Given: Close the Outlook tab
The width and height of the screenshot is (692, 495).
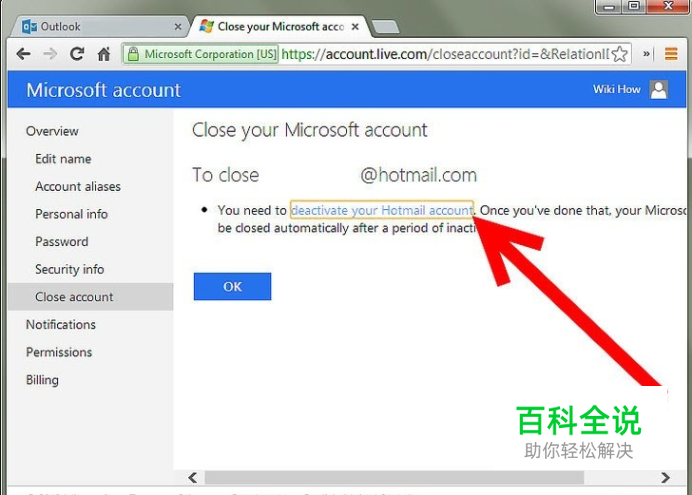Looking at the screenshot, I should coord(178,27).
